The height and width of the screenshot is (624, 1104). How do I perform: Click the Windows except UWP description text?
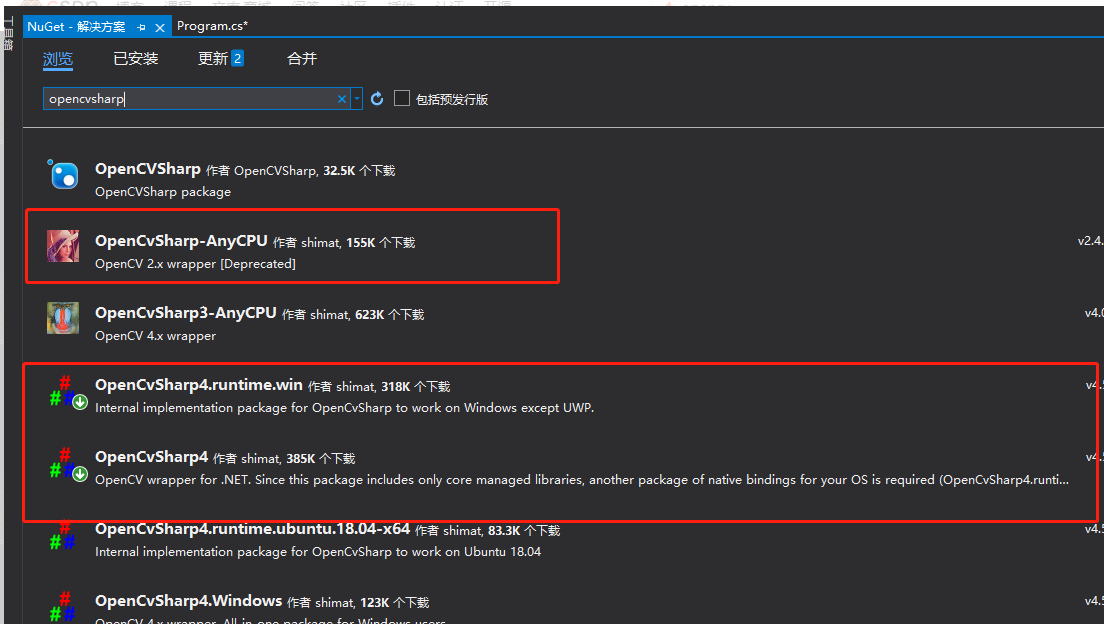coord(344,408)
